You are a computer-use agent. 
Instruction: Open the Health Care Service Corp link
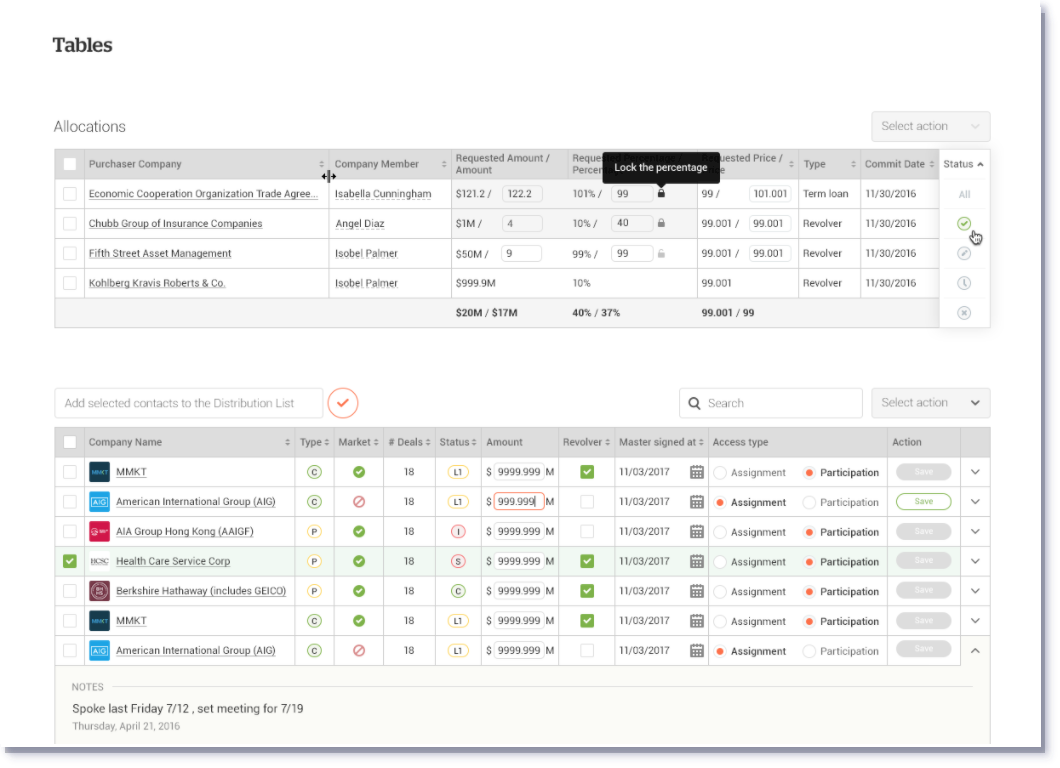(x=173, y=561)
